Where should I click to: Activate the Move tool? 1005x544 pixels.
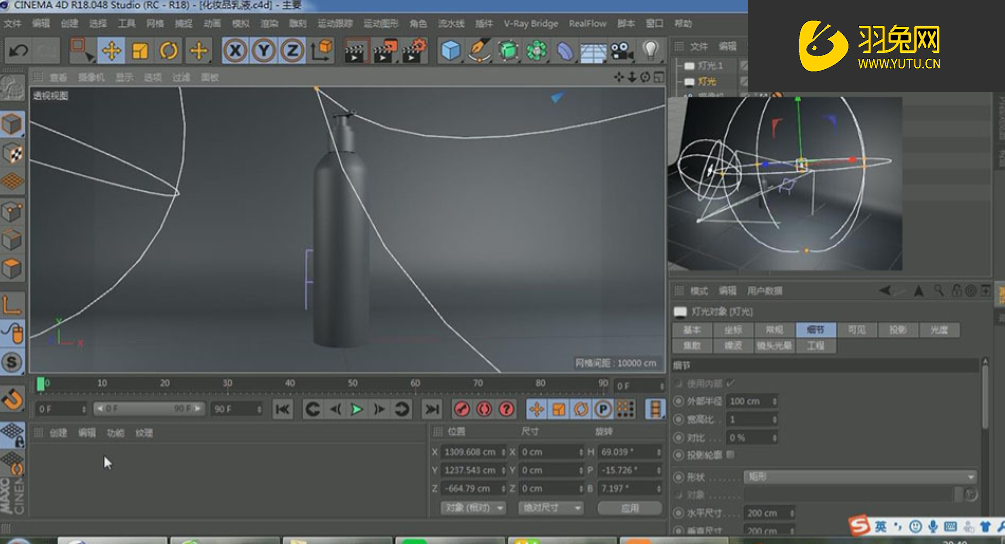point(112,51)
